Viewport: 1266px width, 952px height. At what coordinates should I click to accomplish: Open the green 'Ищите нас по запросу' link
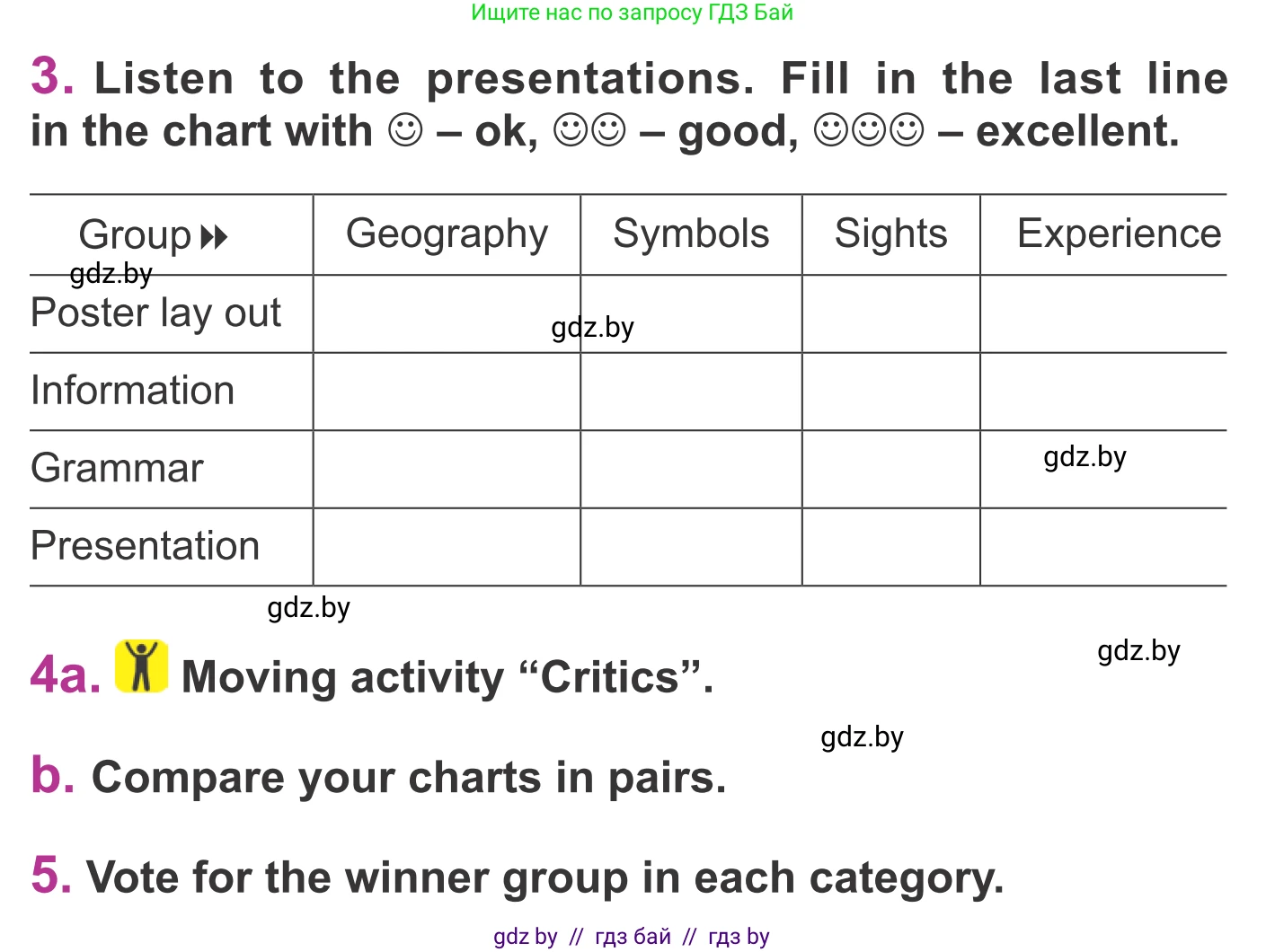pos(632,13)
